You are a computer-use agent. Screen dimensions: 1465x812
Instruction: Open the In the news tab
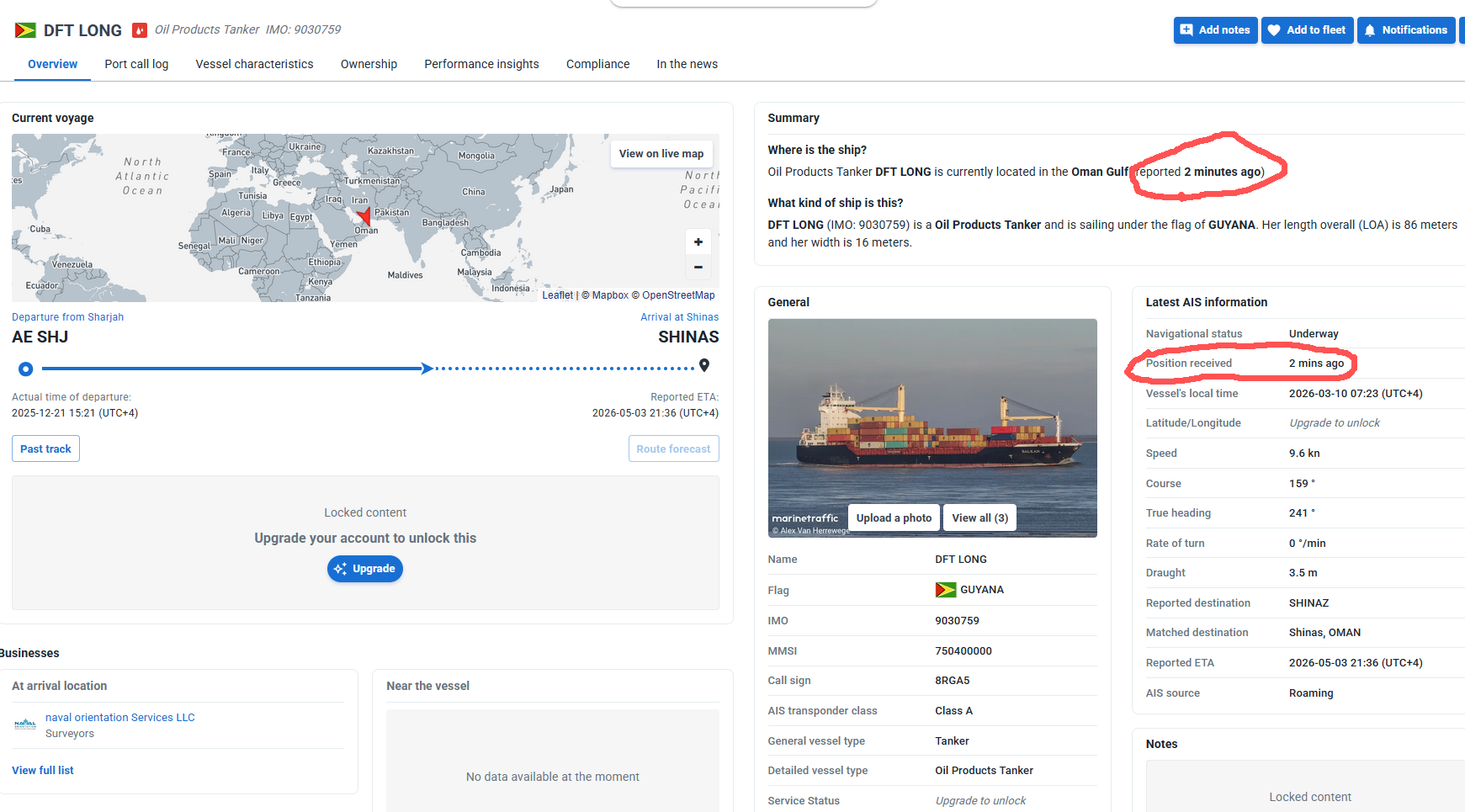(687, 64)
